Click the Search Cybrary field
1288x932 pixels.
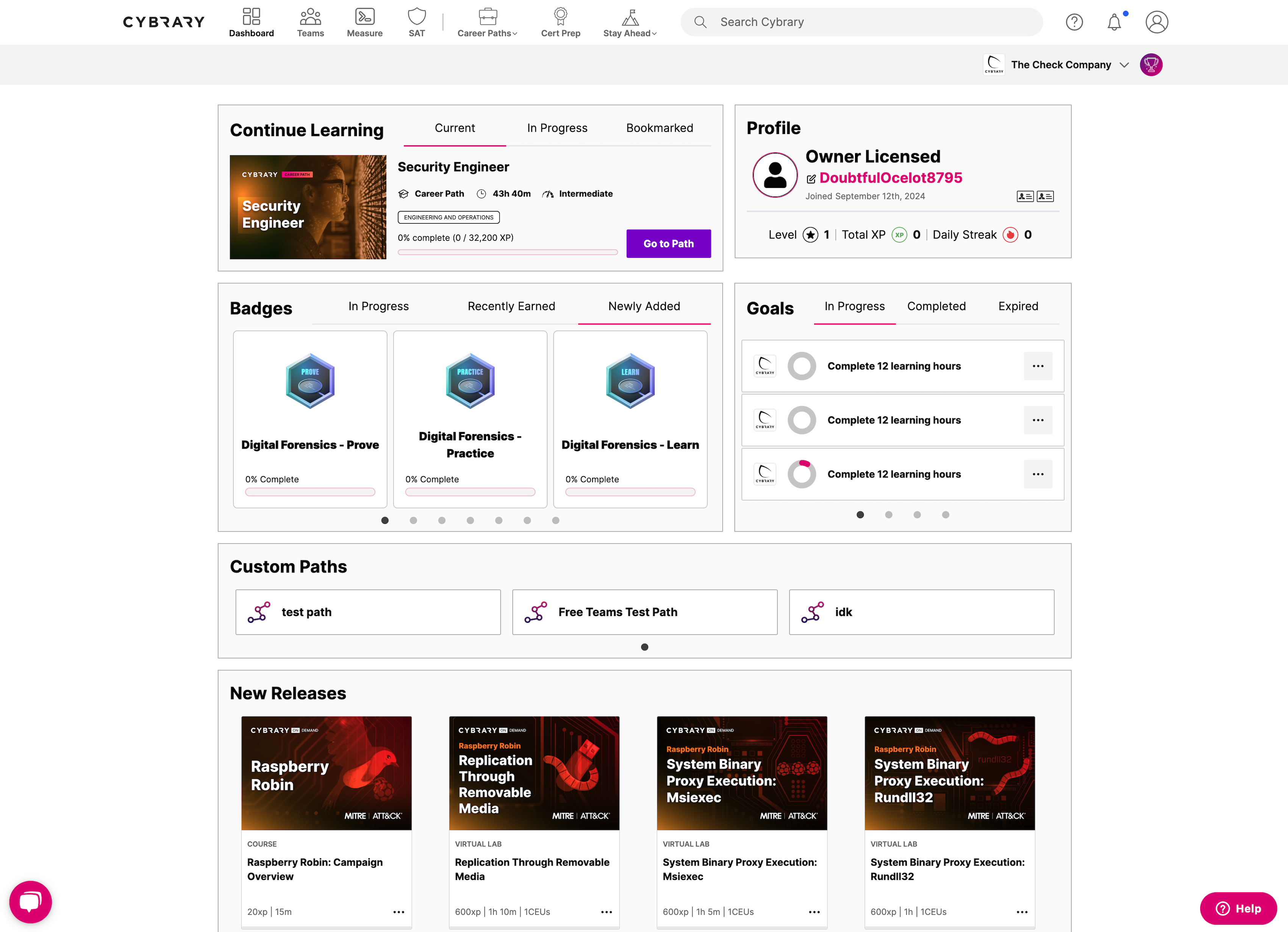click(x=861, y=22)
